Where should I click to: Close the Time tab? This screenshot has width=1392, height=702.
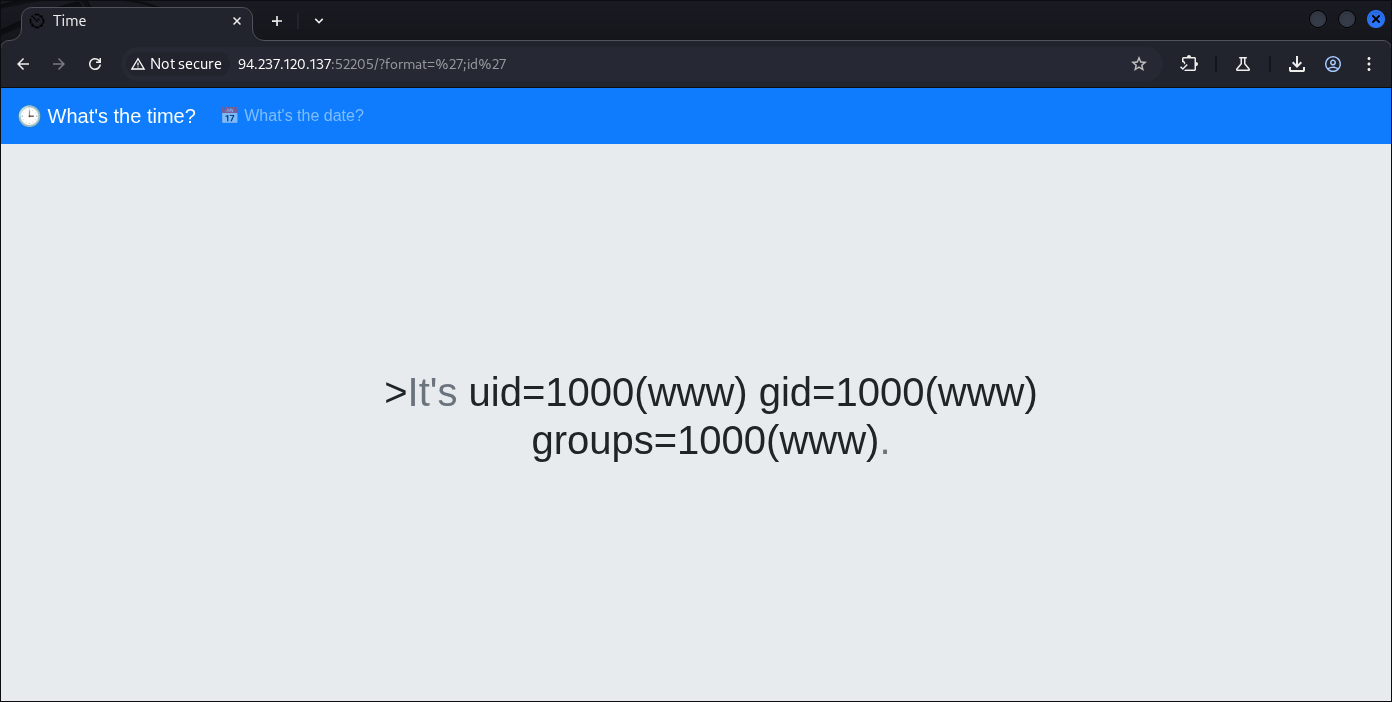point(237,21)
